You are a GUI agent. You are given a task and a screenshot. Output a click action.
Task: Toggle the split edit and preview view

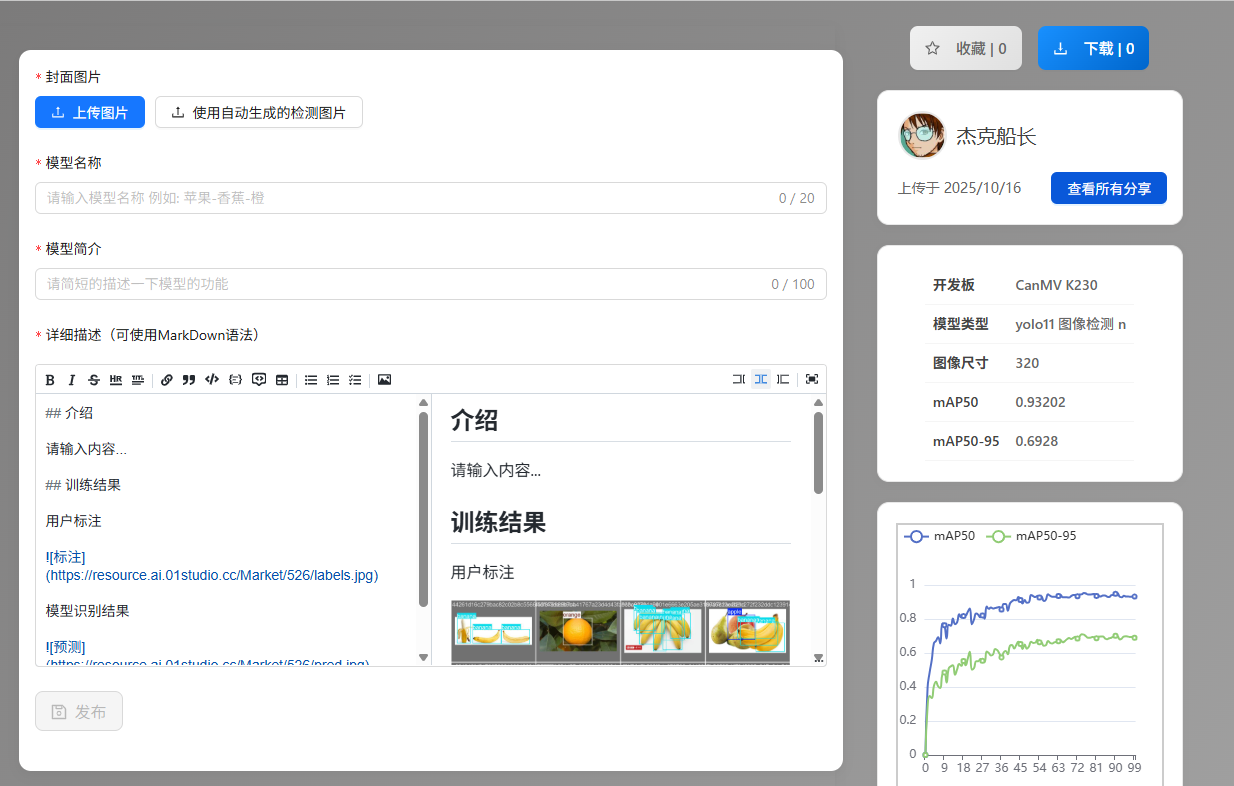tap(761, 379)
